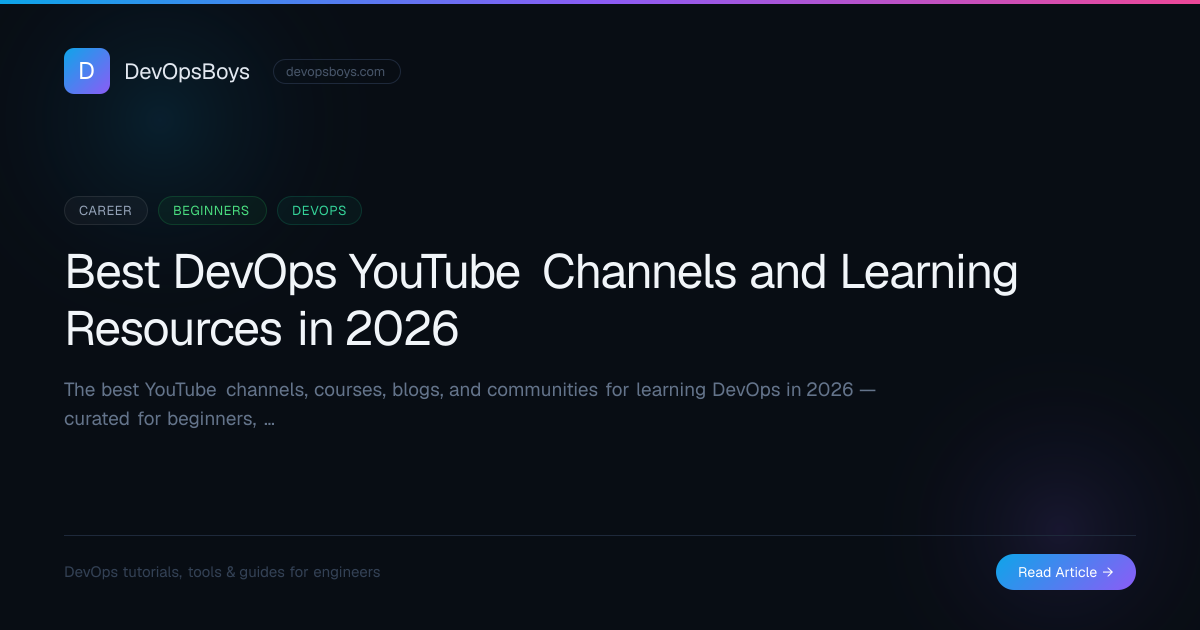This screenshot has width=1200, height=630.
Task: Select the DEVOPS tag
Action: pos(319,211)
